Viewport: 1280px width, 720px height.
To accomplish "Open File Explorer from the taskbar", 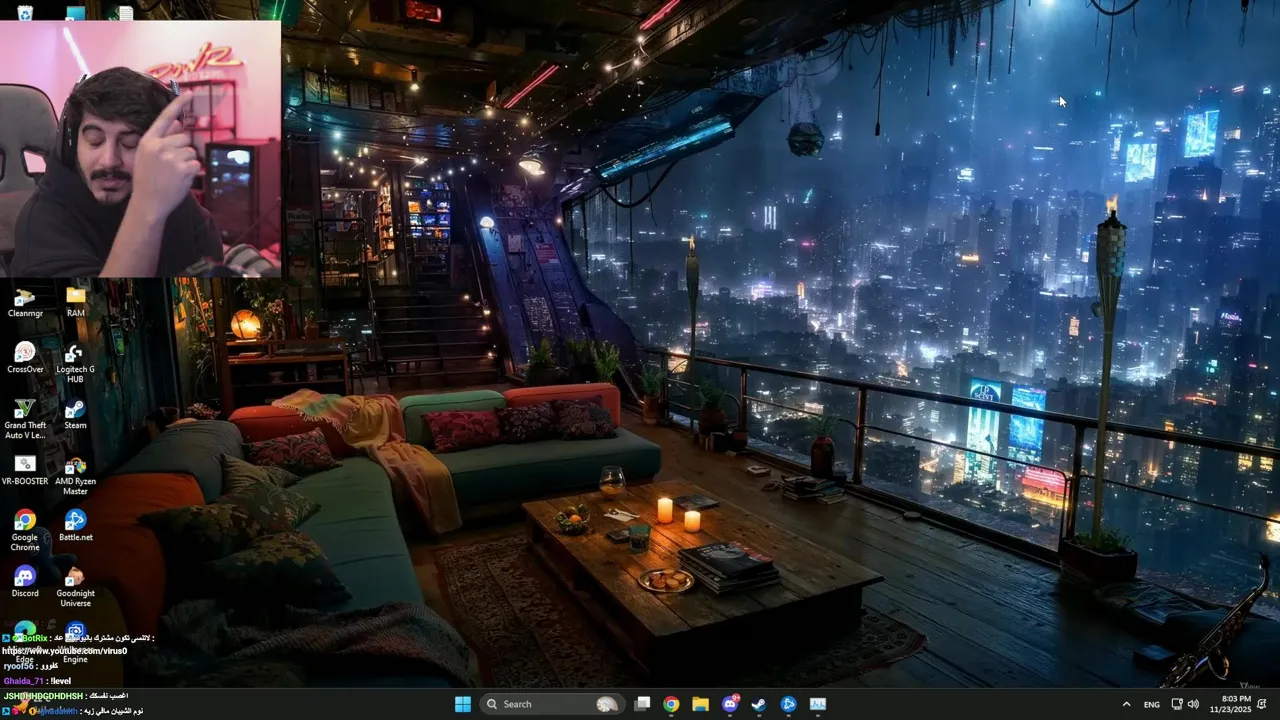I will click(700, 704).
